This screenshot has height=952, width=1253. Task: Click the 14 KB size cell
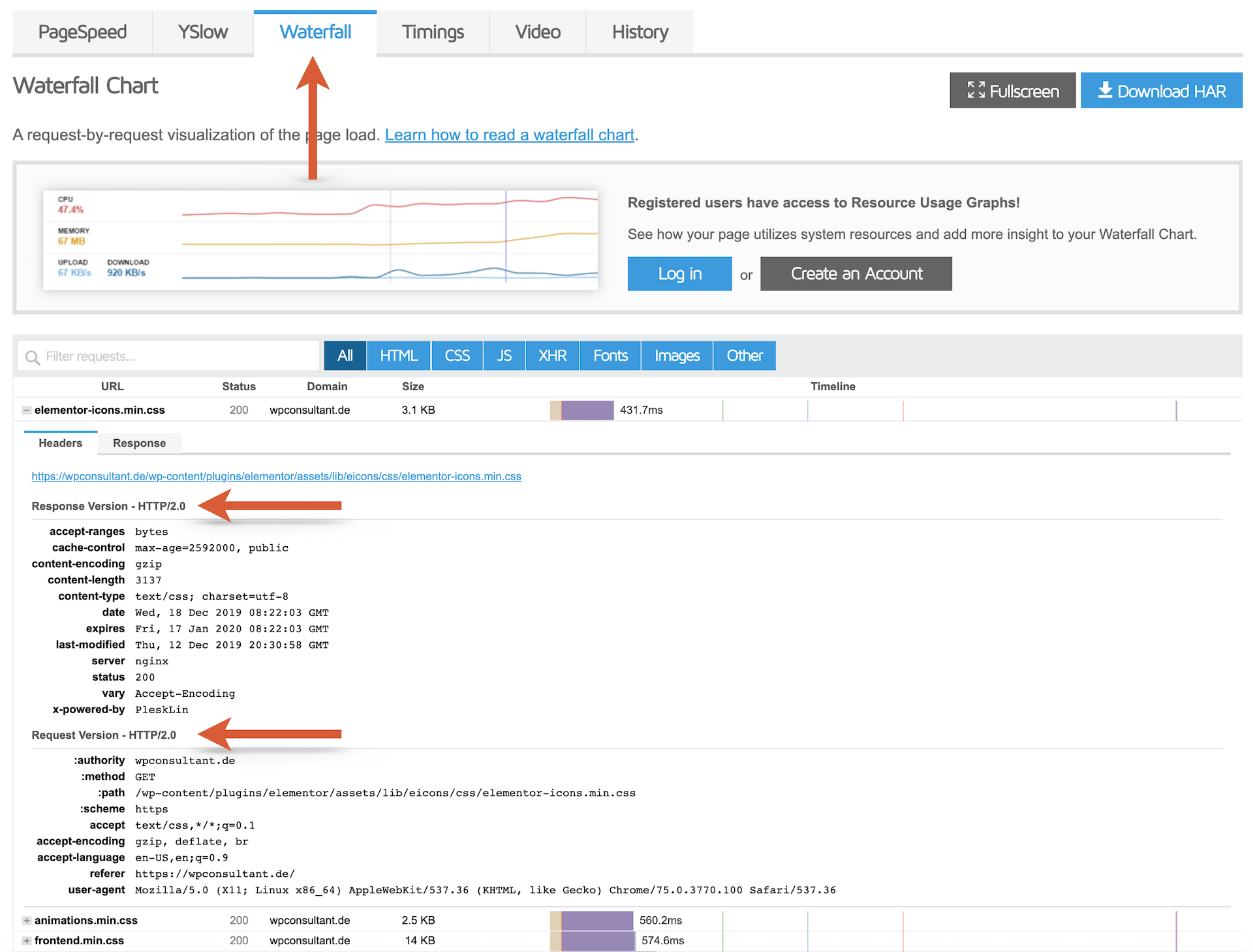pos(420,941)
